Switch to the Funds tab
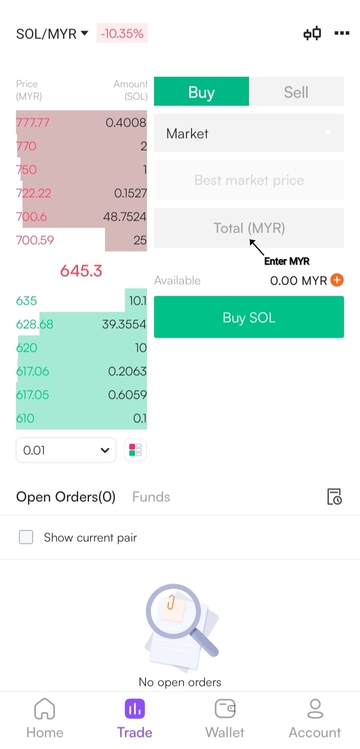The height and width of the screenshot is (749, 360). [151, 497]
